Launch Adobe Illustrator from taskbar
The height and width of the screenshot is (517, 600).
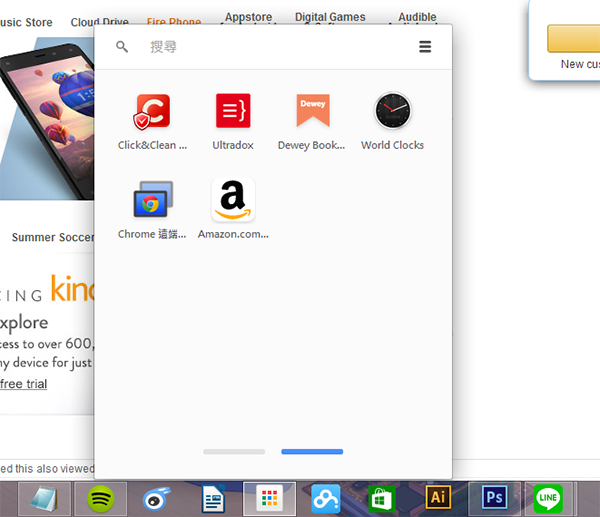438,499
